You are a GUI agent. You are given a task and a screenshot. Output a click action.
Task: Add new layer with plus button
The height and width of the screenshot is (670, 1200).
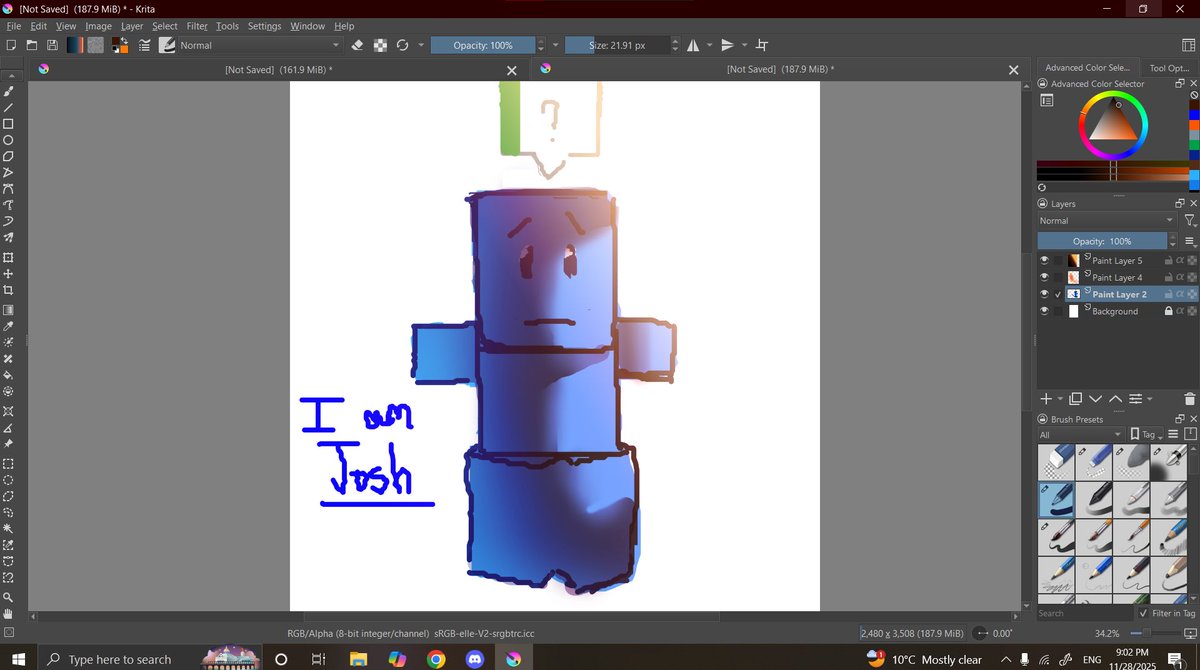(x=1047, y=398)
